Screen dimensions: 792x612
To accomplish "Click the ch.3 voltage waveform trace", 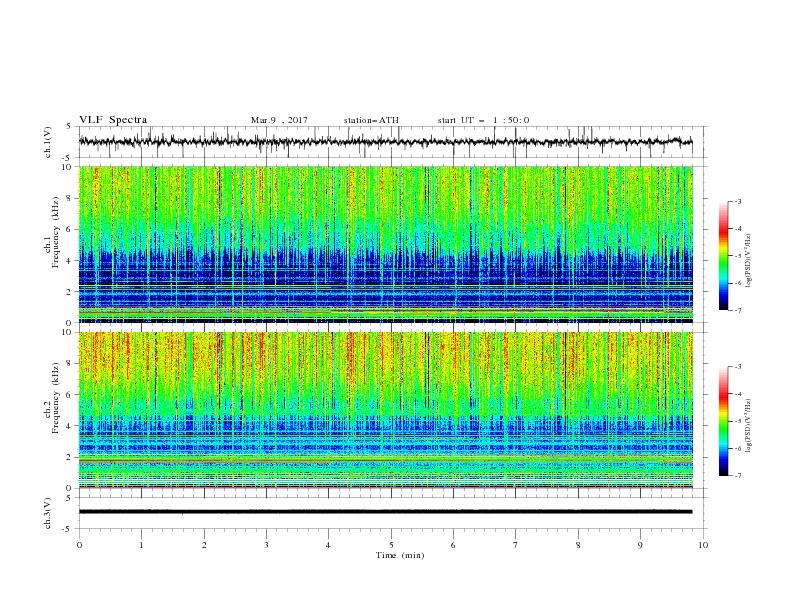I will pos(385,512).
